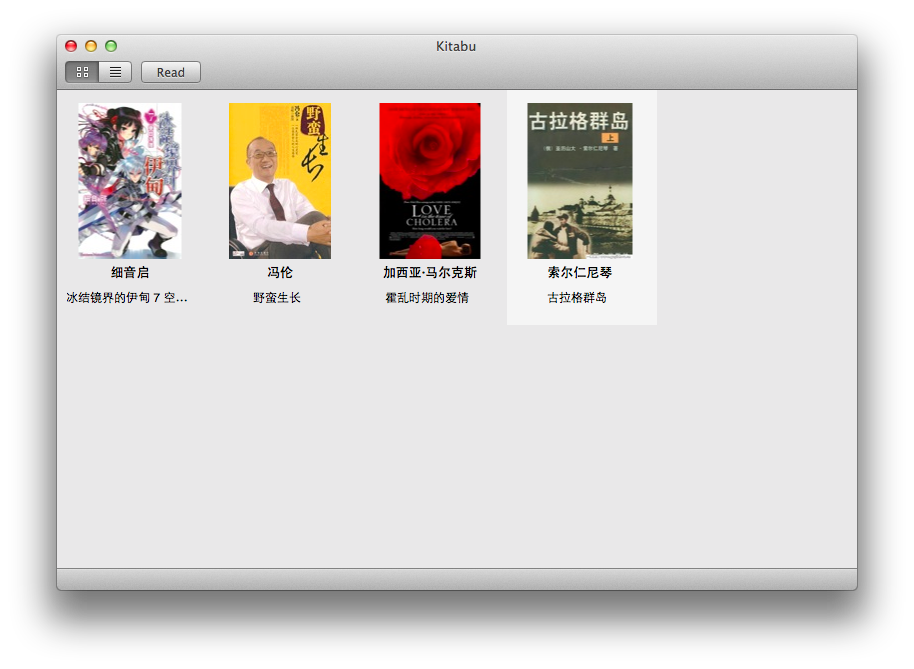Minimize the Kitabu window
This screenshot has height=669, width=914.
[x=91, y=46]
